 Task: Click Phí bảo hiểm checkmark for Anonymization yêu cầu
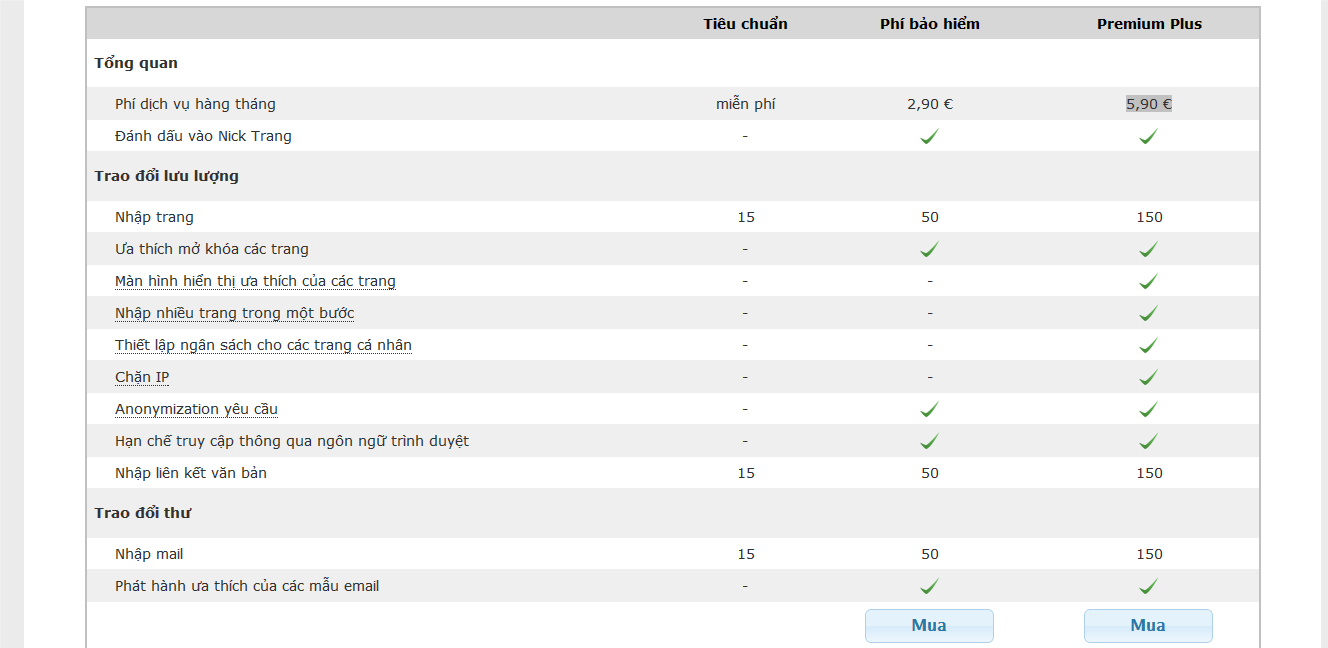pyautogui.click(x=929, y=409)
